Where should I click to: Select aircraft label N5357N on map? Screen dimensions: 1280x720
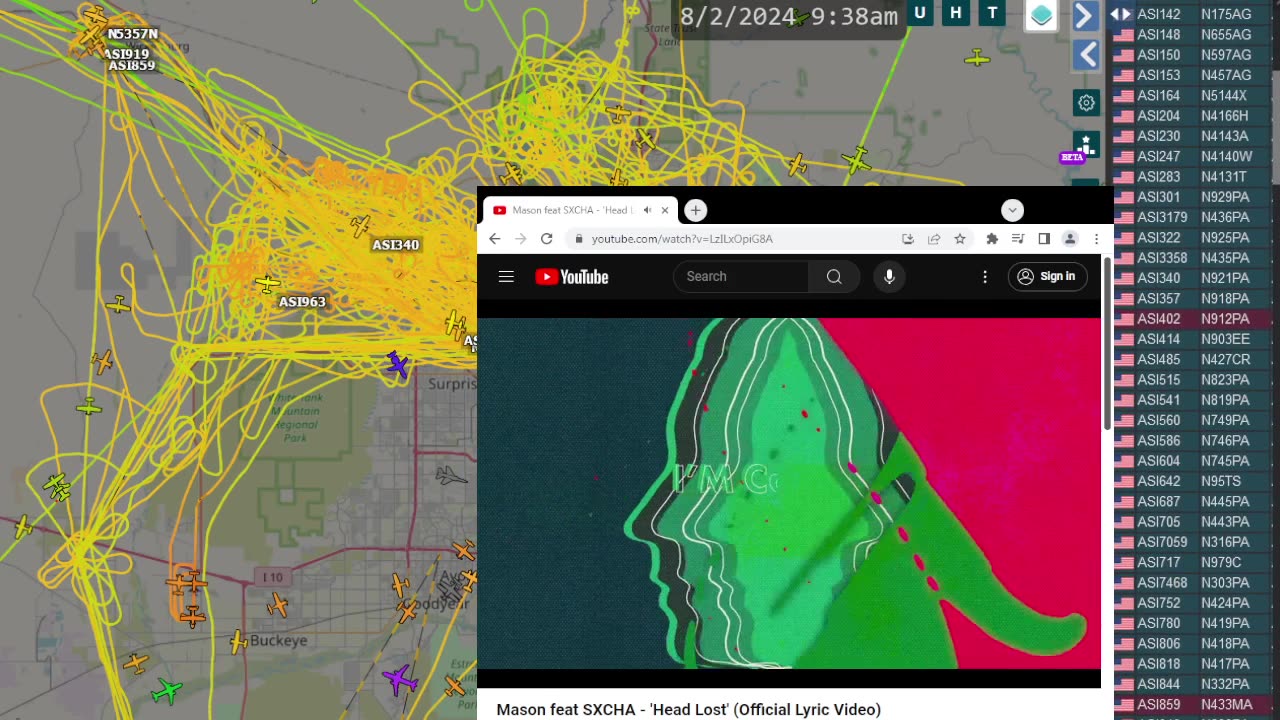pos(133,34)
